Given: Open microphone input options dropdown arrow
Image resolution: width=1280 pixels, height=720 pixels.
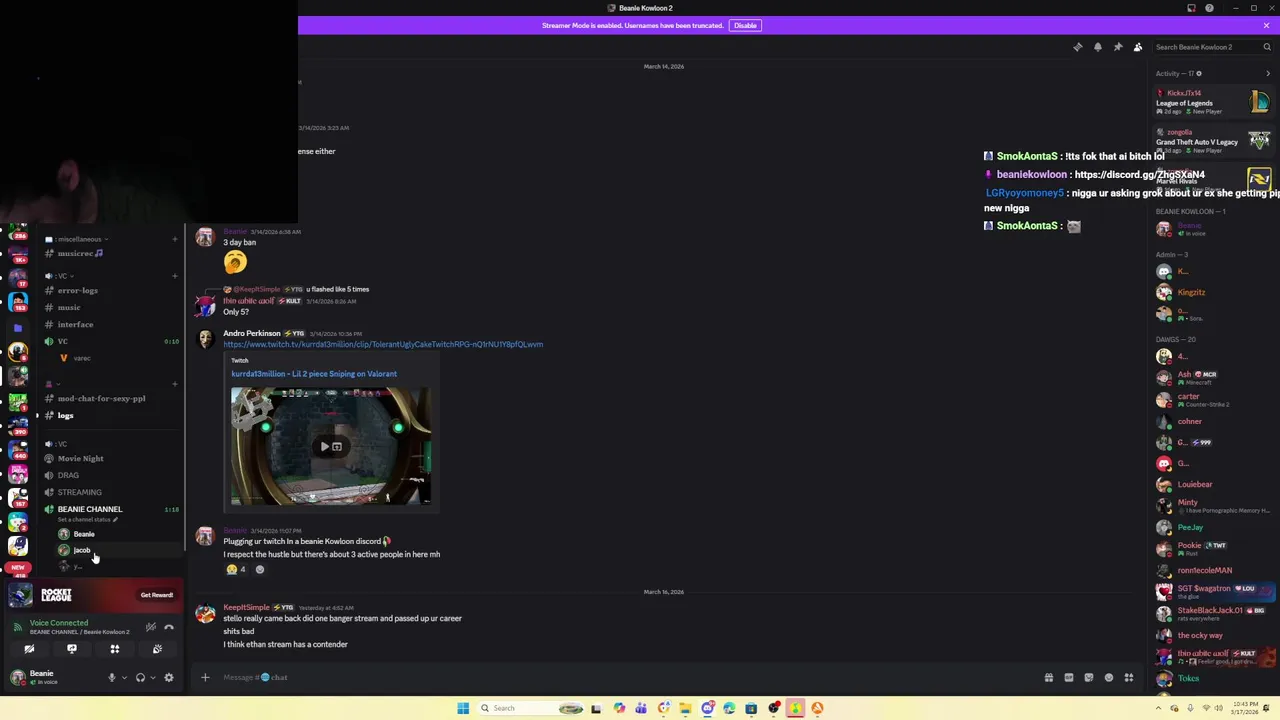Looking at the screenshot, I should 124,678.
